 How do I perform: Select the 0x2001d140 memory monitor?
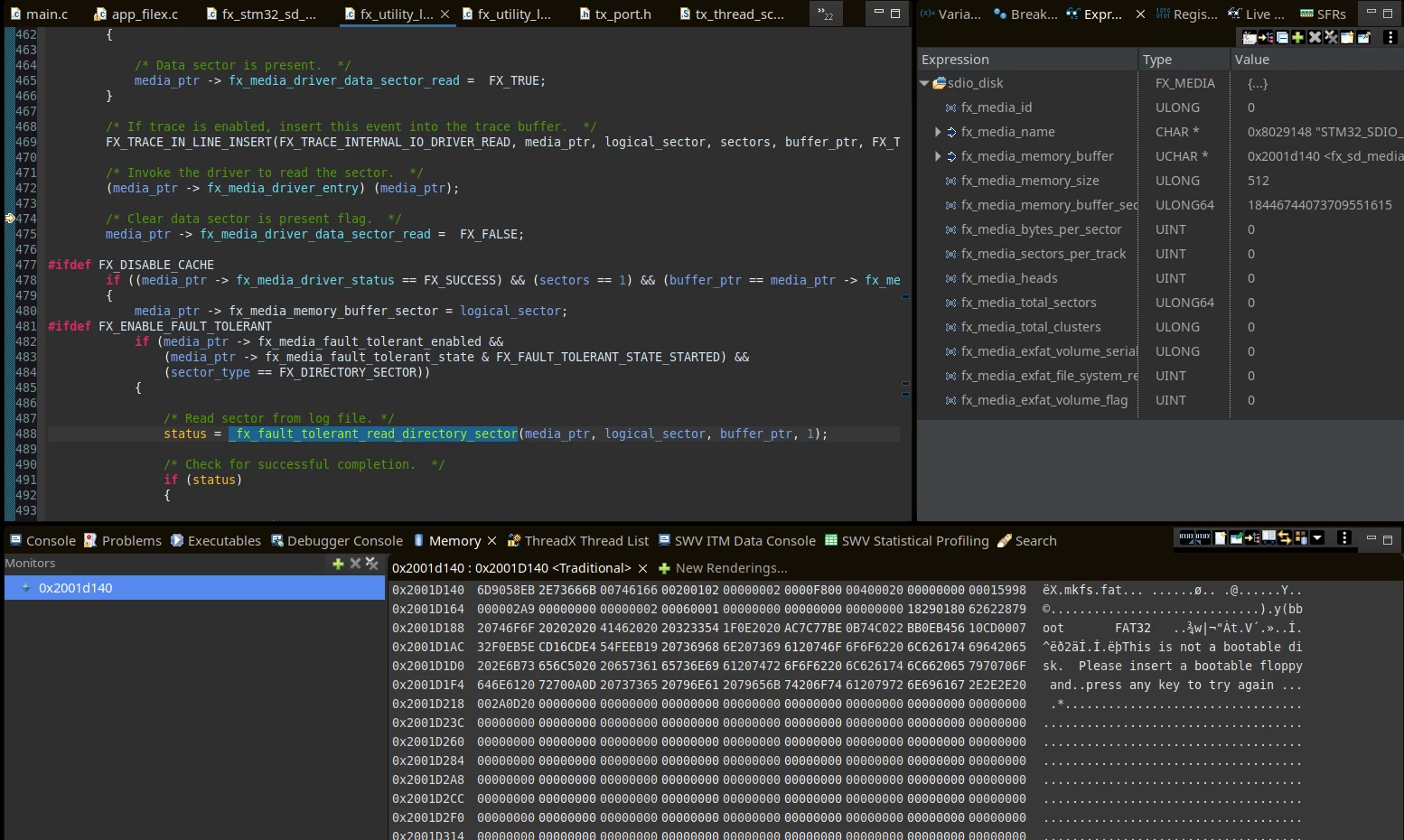tap(194, 588)
